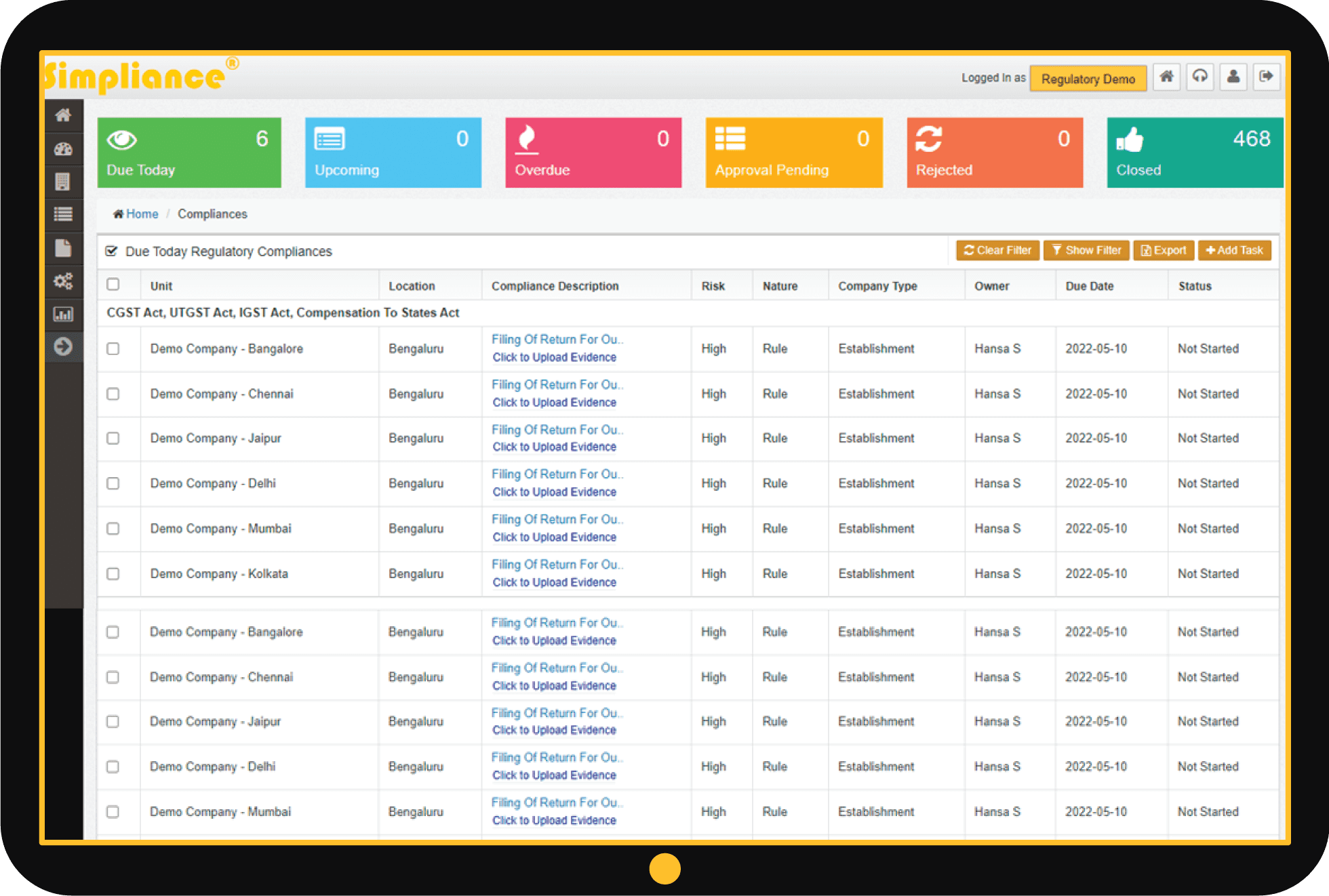Expand sidebar using the arrow circle icon
1329x896 pixels.
click(63, 346)
